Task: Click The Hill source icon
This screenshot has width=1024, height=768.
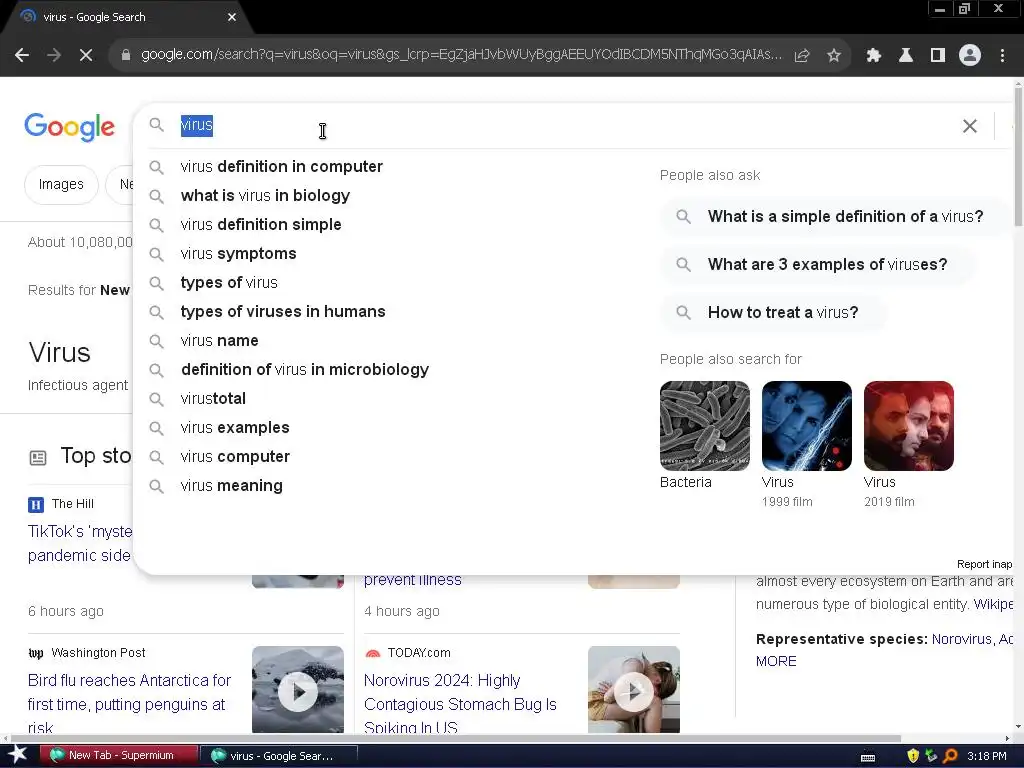Action: pyautogui.click(x=36, y=504)
